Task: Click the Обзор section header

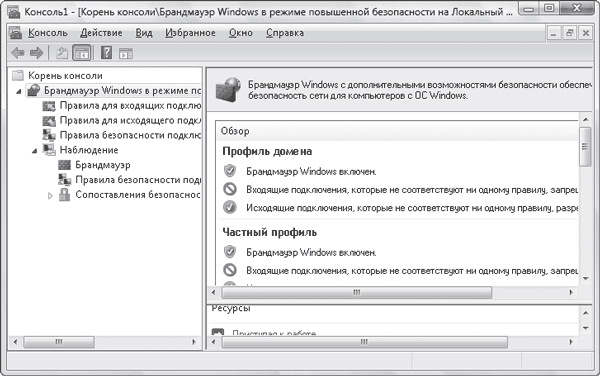Action: pos(235,131)
